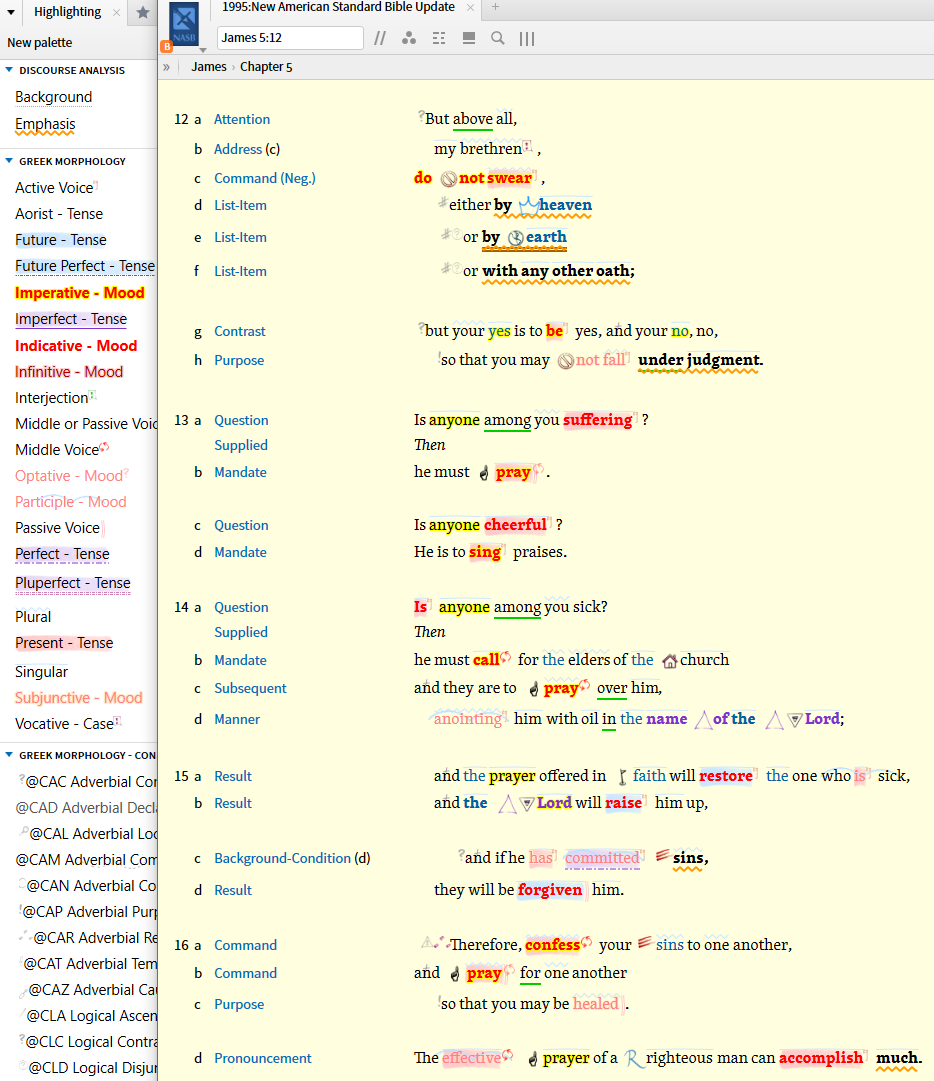Click the word 'forgiven' in verse 15d

550,891
